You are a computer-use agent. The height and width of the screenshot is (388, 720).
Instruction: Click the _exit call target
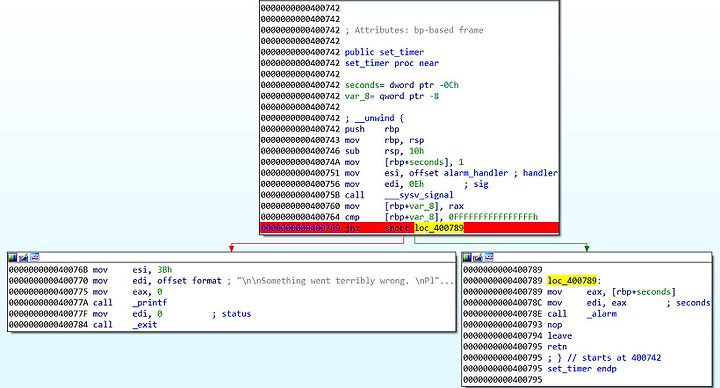click(x=145, y=325)
